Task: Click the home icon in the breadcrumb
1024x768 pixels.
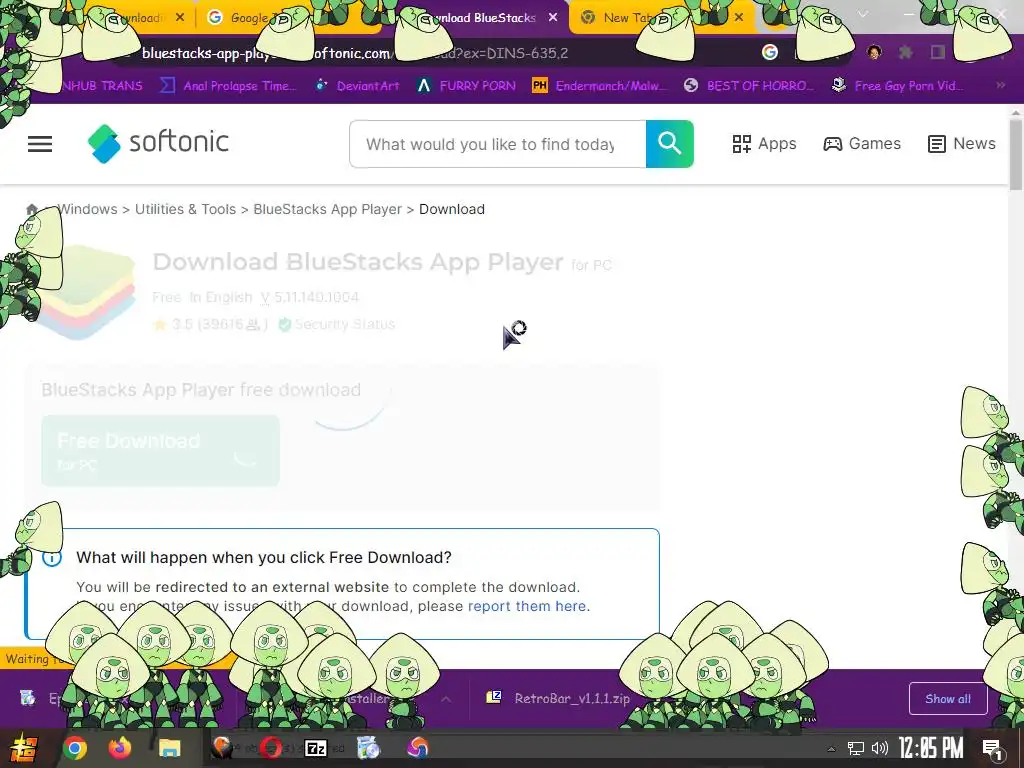Action: point(31,210)
